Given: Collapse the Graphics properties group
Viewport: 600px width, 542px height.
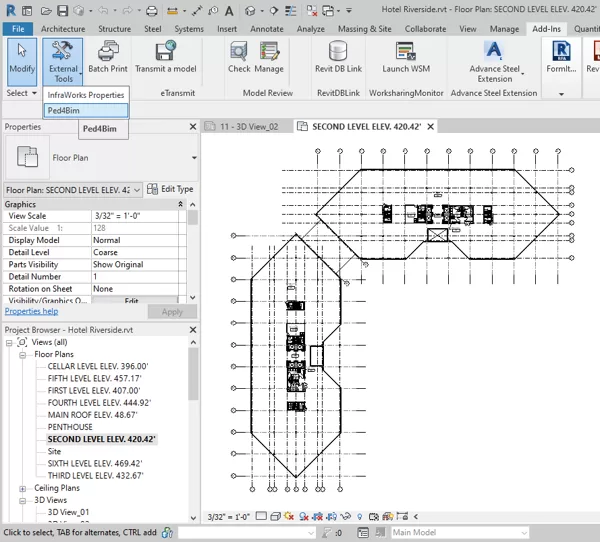Looking at the screenshot, I should coord(180,204).
